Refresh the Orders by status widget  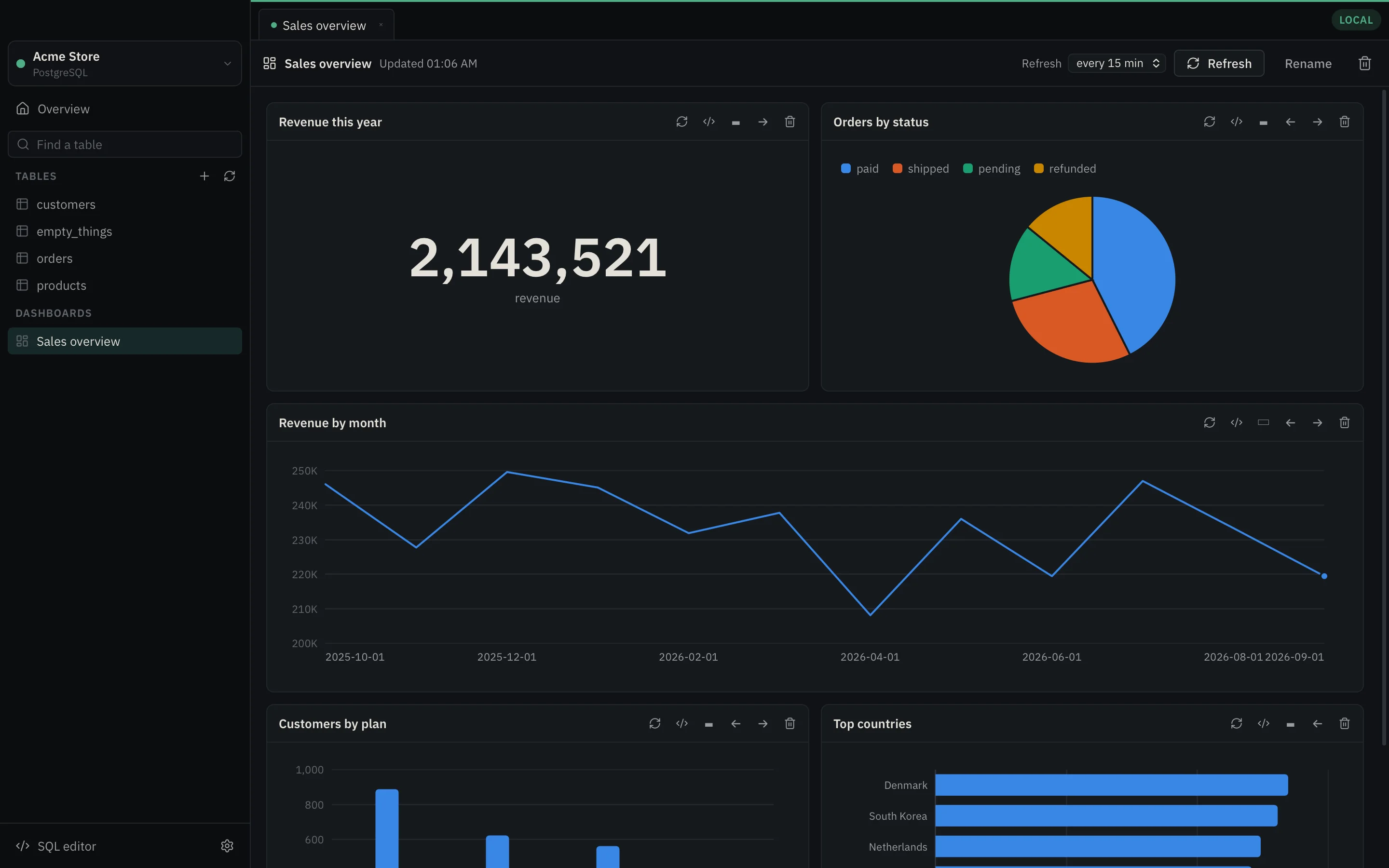[1209, 122]
